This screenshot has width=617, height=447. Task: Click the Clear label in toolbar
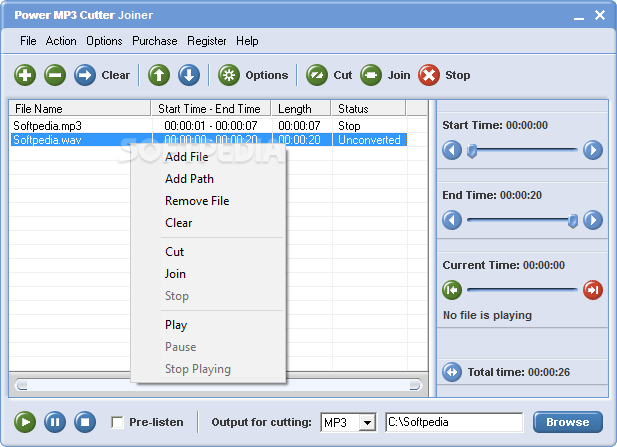115,75
